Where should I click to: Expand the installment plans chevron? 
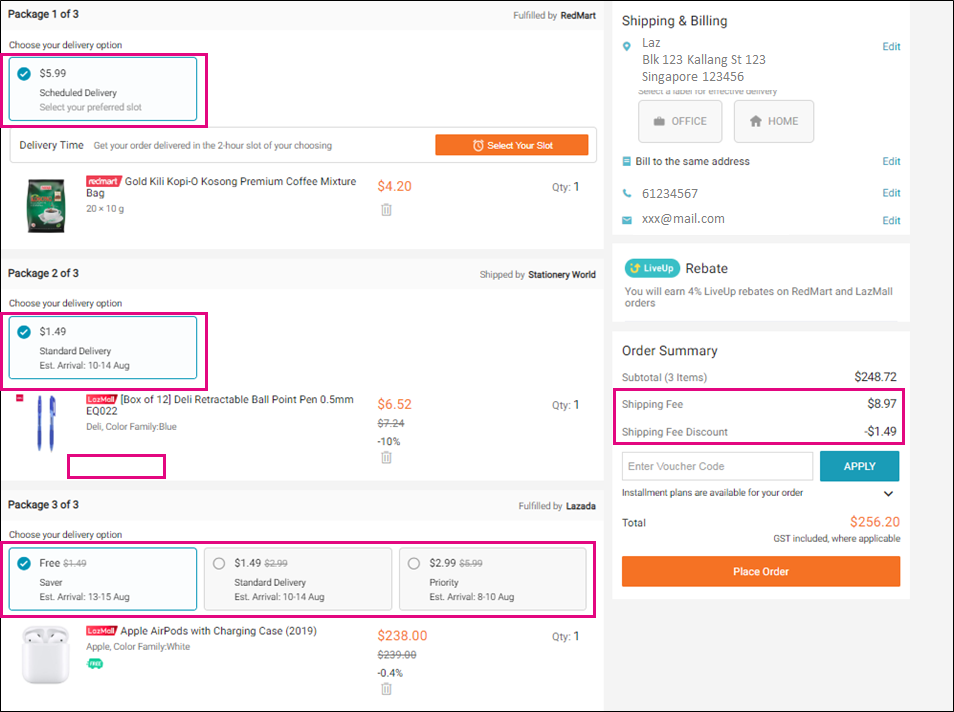click(888, 494)
